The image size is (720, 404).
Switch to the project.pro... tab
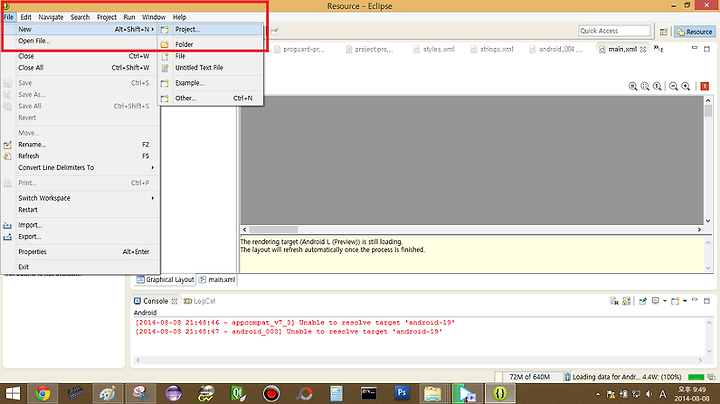click(x=370, y=49)
